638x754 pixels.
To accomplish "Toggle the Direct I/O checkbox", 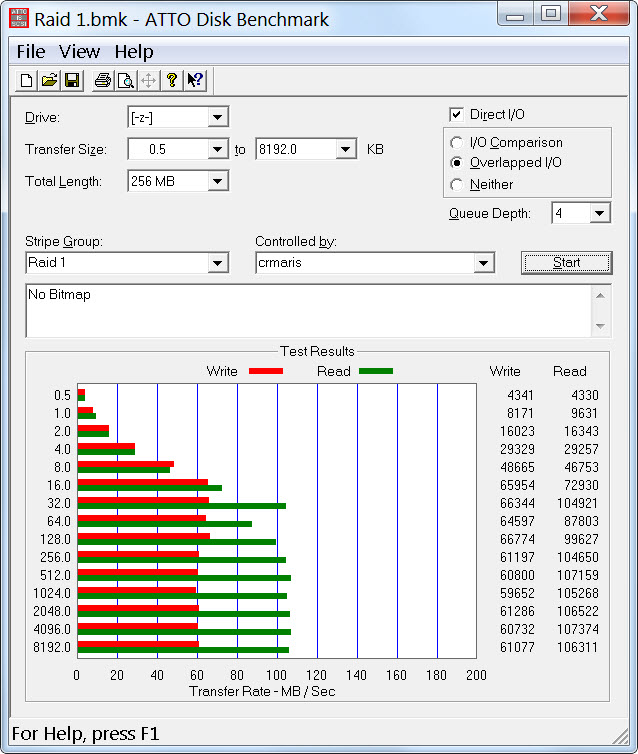I will pyautogui.click(x=456, y=114).
